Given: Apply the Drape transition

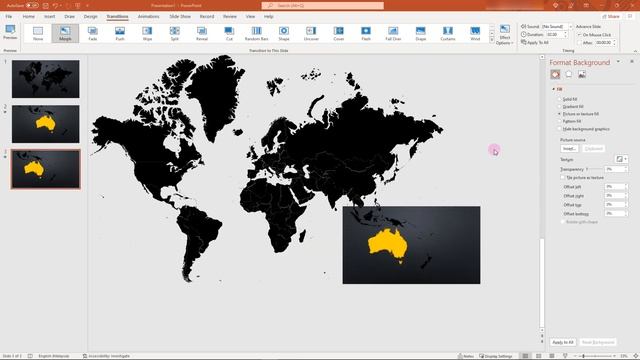Looking at the screenshot, I should coord(421,33).
